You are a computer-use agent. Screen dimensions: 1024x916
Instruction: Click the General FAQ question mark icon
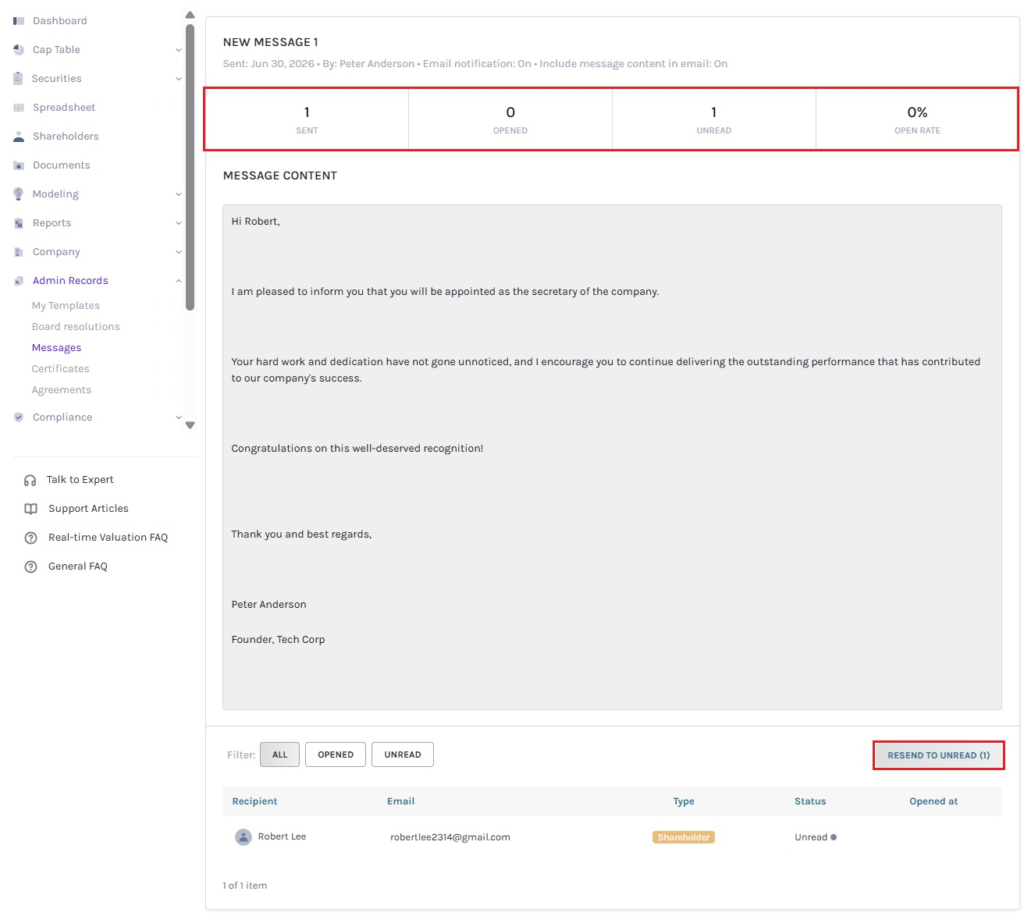[x=31, y=566]
